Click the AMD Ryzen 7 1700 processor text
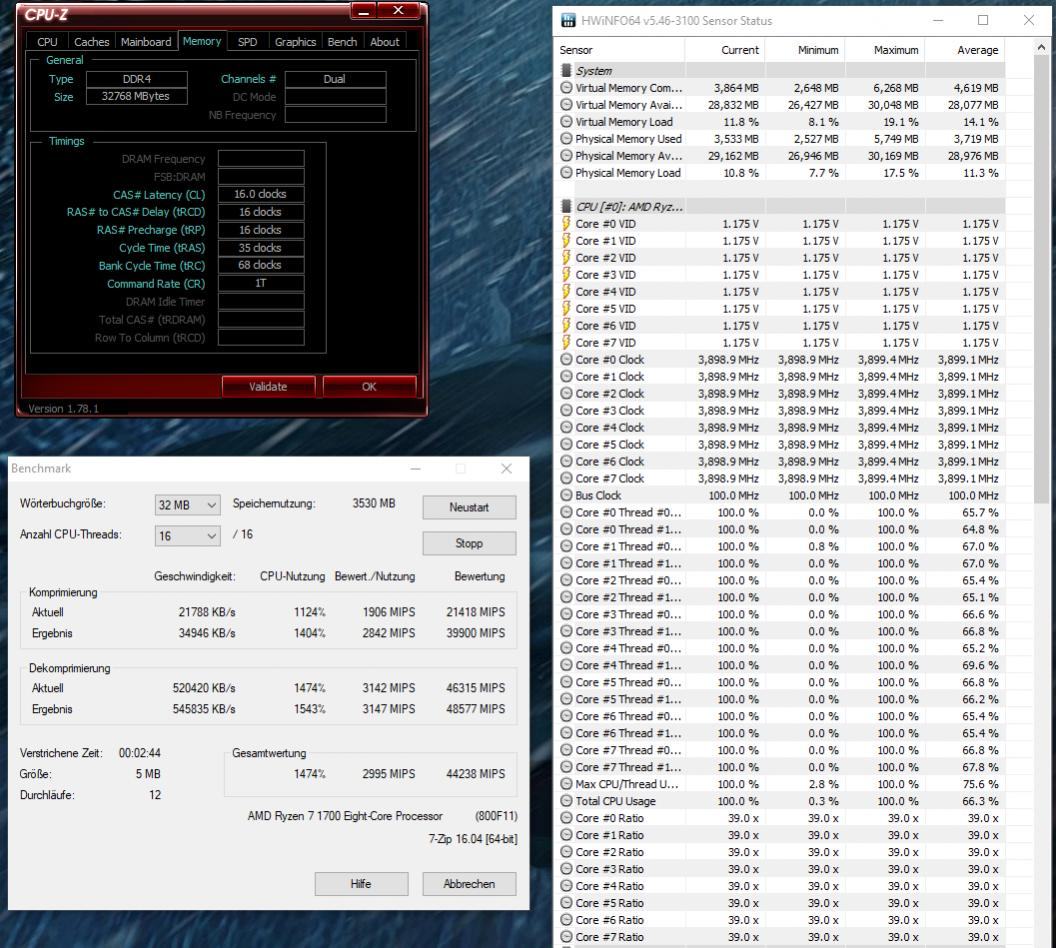1056x948 pixels. [345, 816]
